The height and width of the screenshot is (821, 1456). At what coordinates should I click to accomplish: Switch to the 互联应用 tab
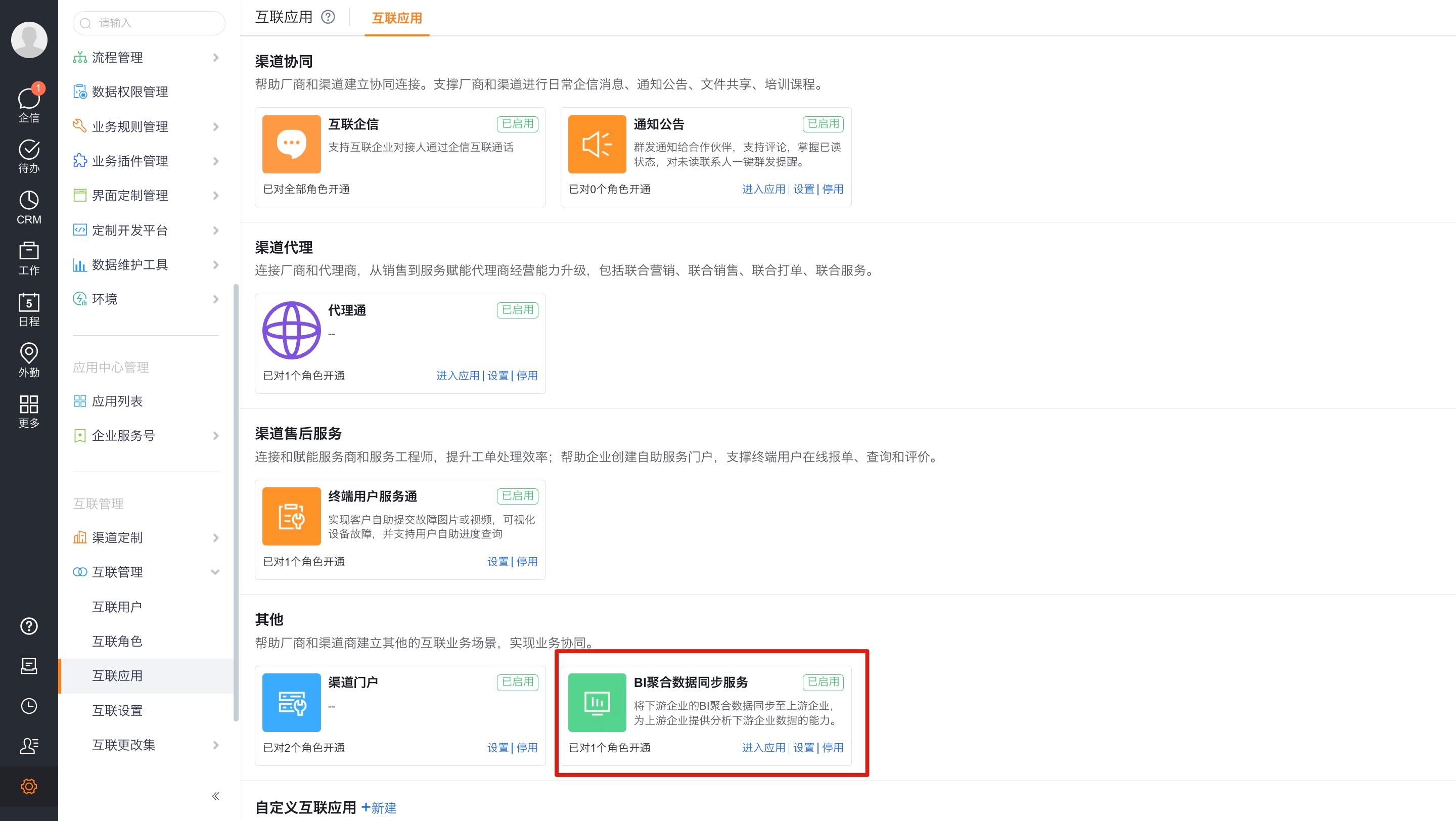(396, 19)
